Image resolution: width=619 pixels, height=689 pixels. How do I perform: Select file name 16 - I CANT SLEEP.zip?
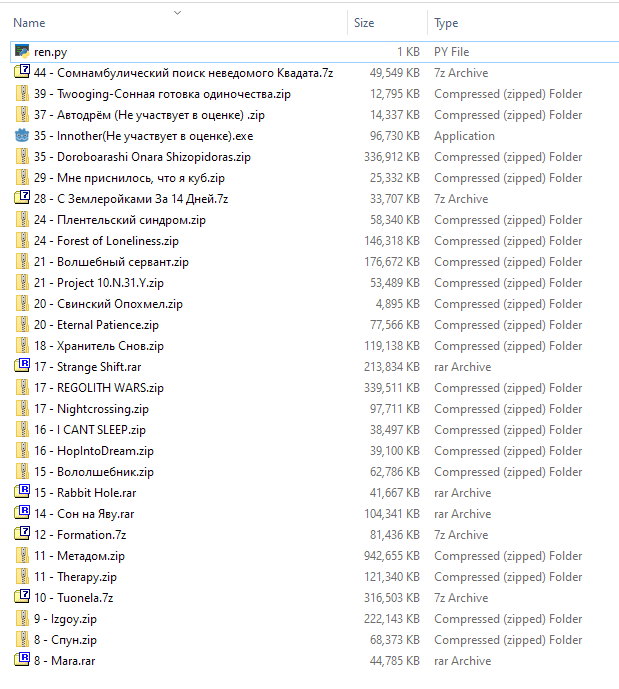pos(90,430)
